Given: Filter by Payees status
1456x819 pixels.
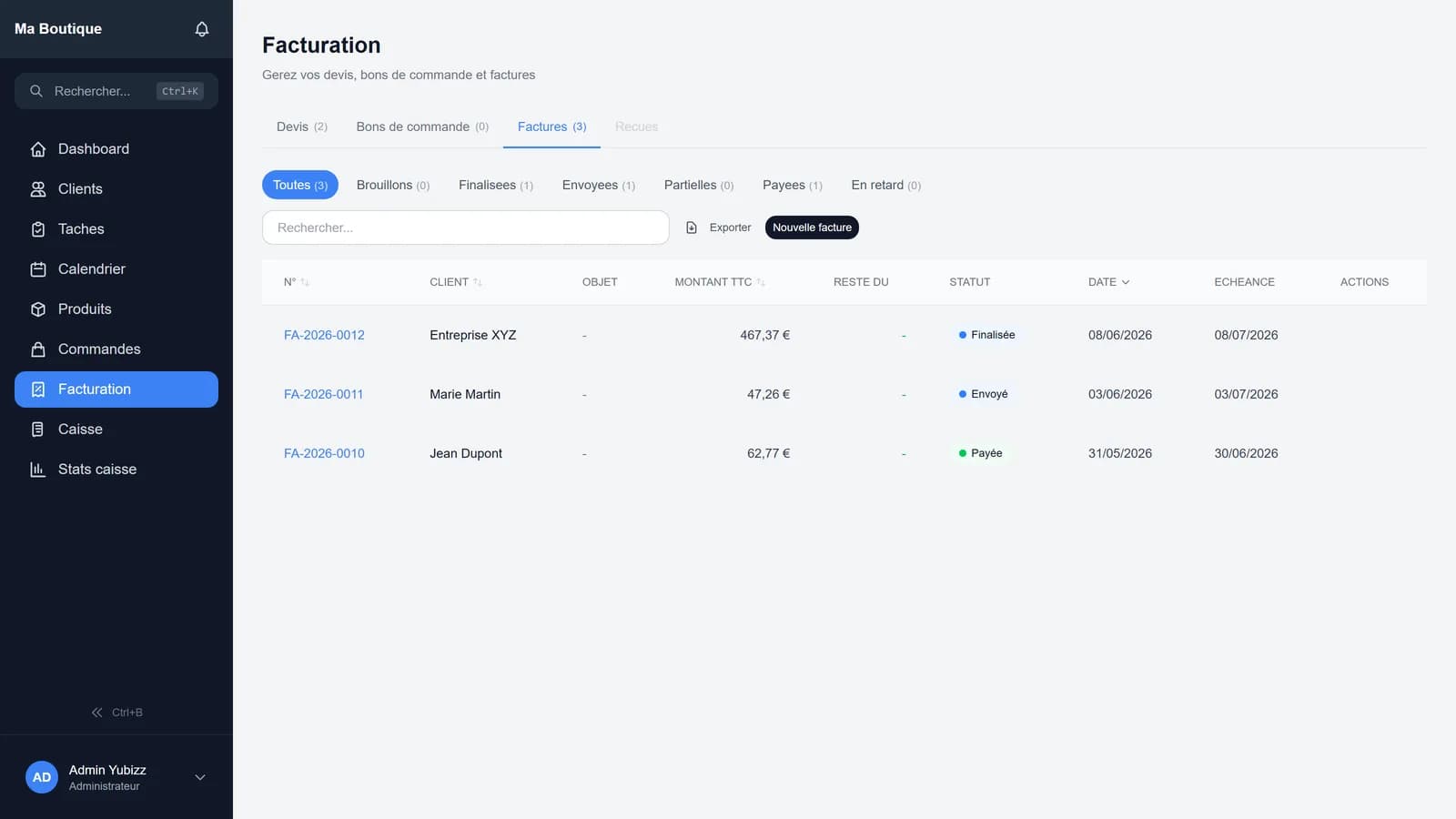Looking at the screenshot, I should (x=793, y=185).
